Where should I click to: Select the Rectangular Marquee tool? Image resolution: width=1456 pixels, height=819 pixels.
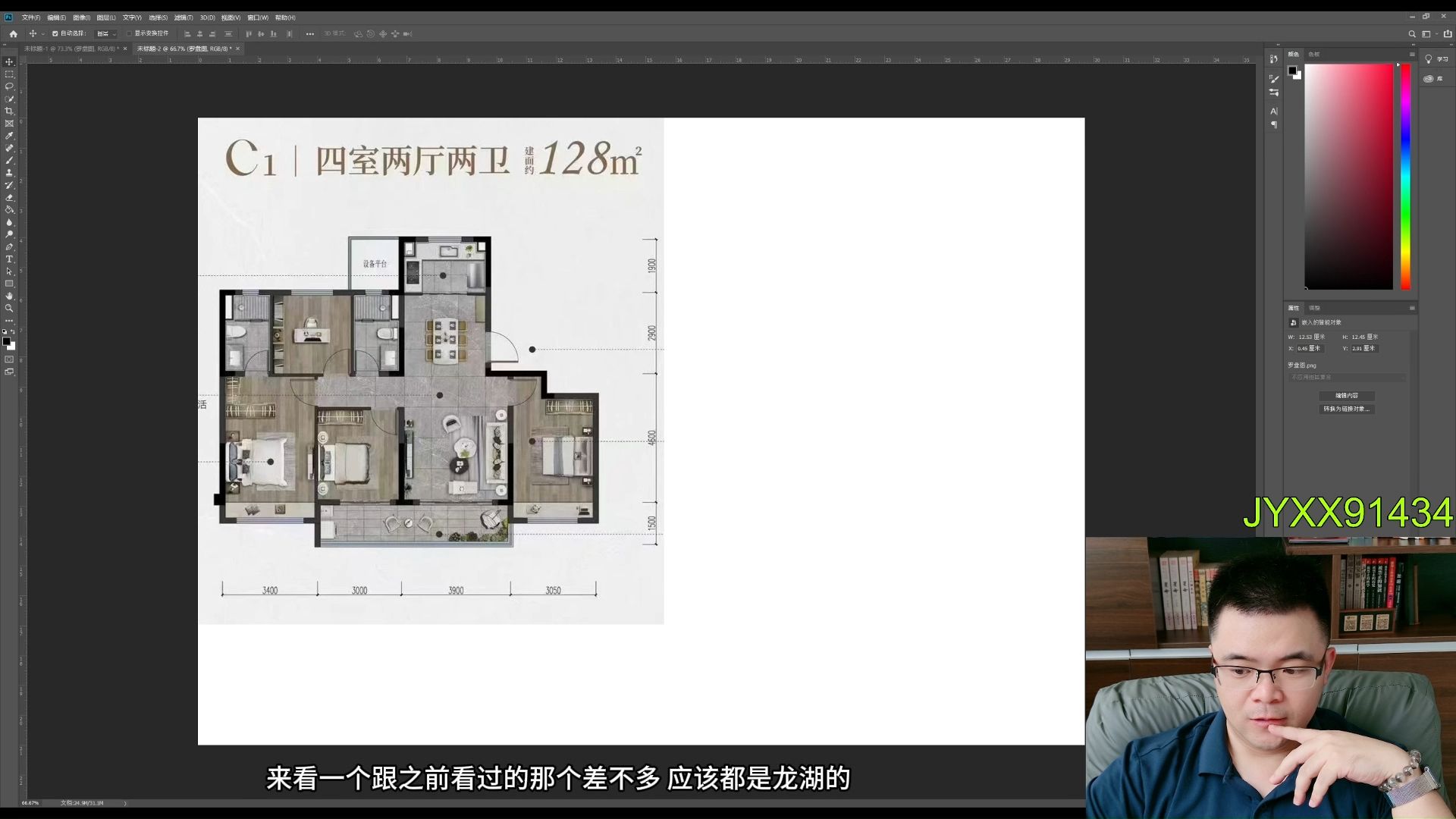[x=9, y=74]
